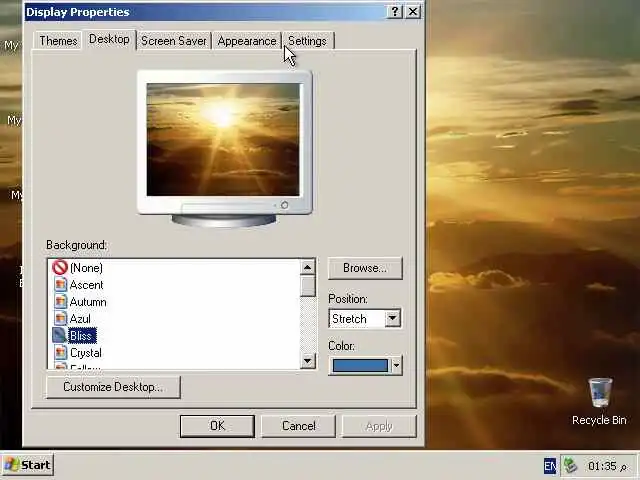
Task: Switch to the Settings tab
Action: click(x=307, y=41)
